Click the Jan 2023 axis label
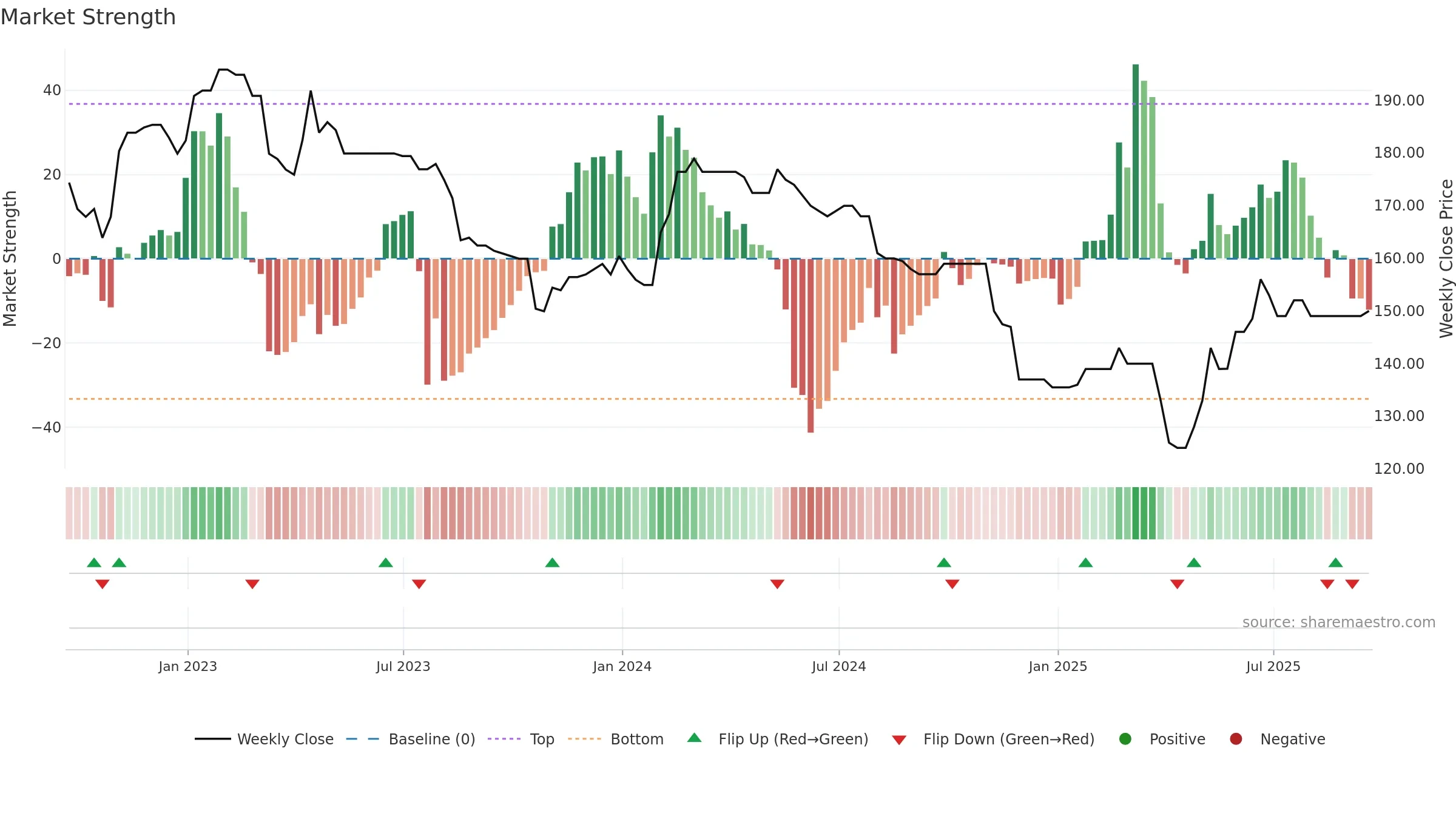The image size is (1456, 819). [x=188, y=666]
